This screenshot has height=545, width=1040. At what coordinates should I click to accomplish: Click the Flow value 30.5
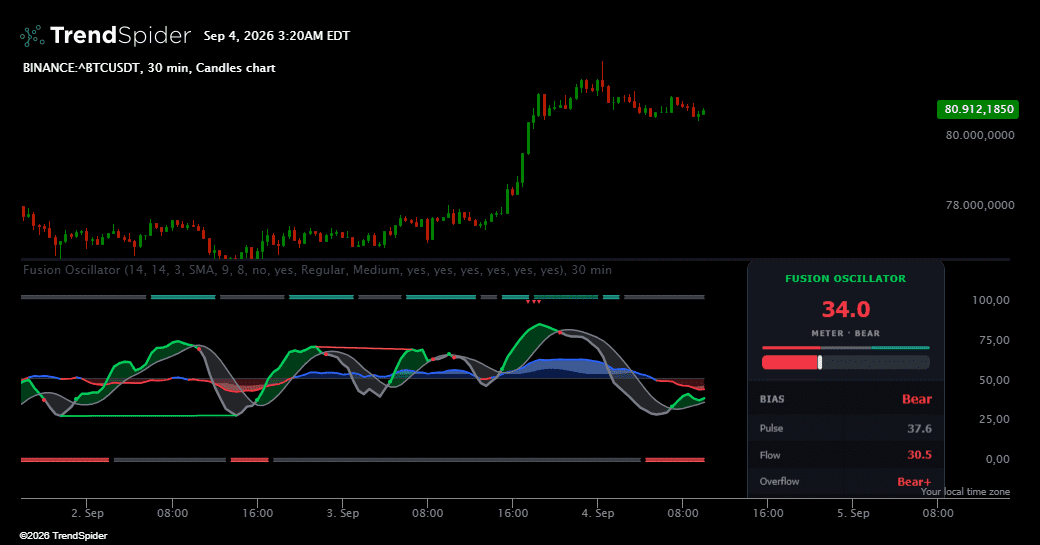(919, 455)
